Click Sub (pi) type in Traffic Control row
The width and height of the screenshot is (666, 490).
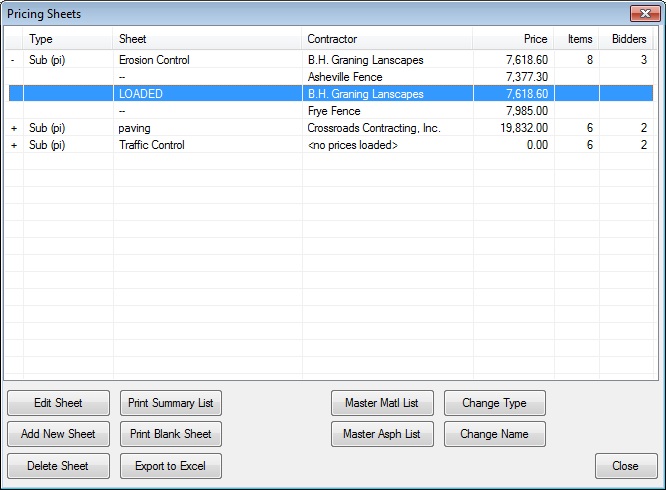pos(47,145)
